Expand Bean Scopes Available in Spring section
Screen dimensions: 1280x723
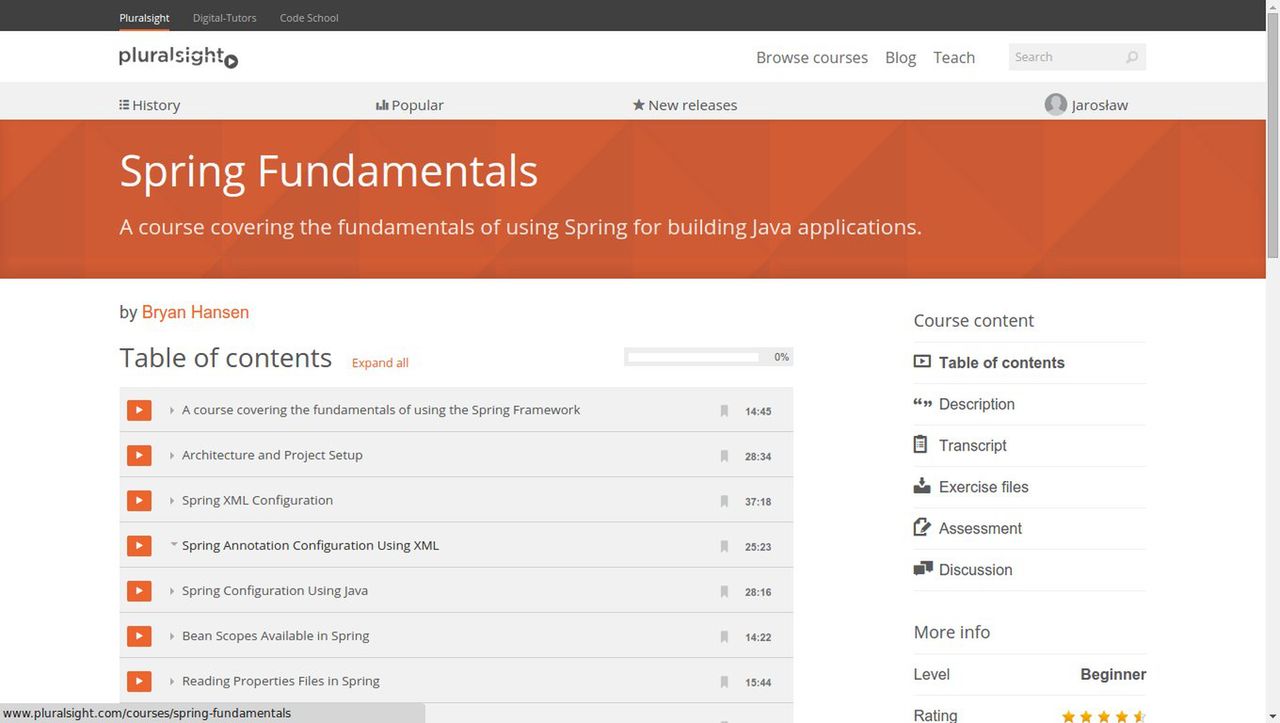(x=172, y=635)
